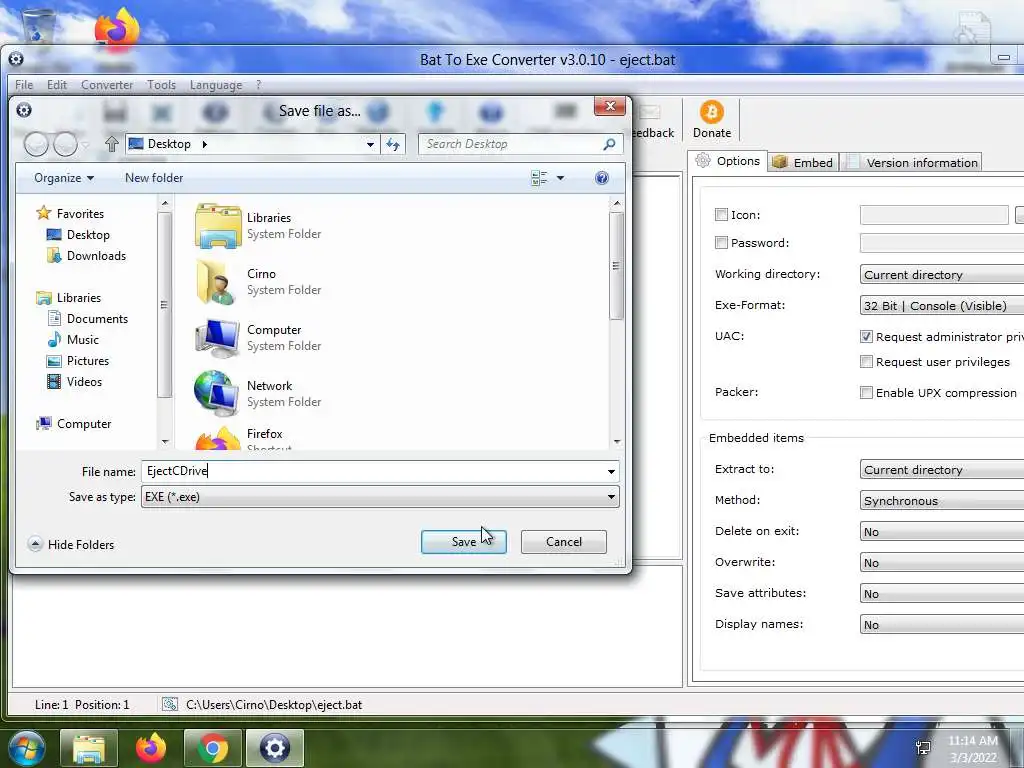Enable the Password checkbox
Screen dimensions: 1024x768
(x=721, y=243)
